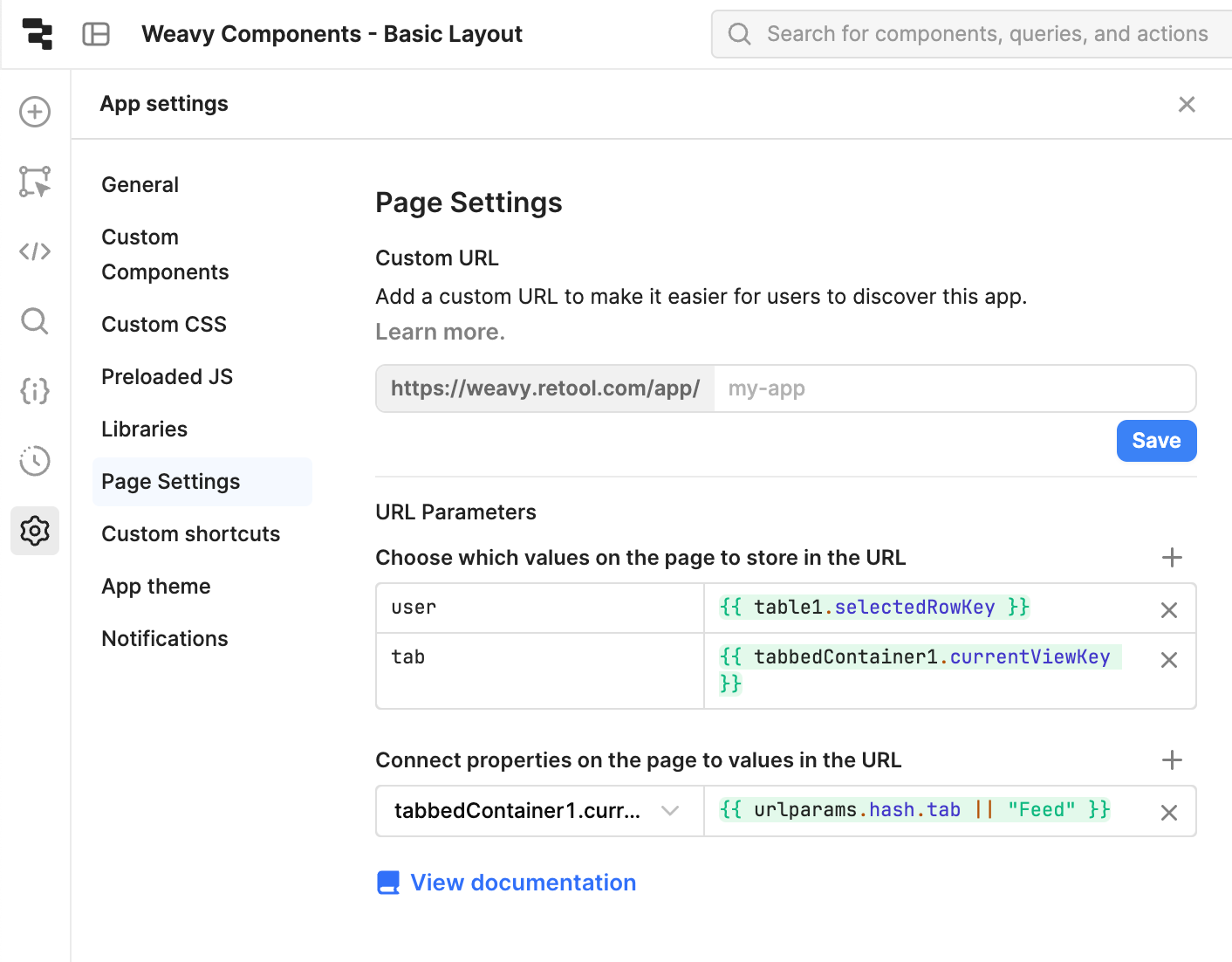The width and height of the screenshot is (1232, 962).
Task: Select the component inspect tool
Action: 34,182
